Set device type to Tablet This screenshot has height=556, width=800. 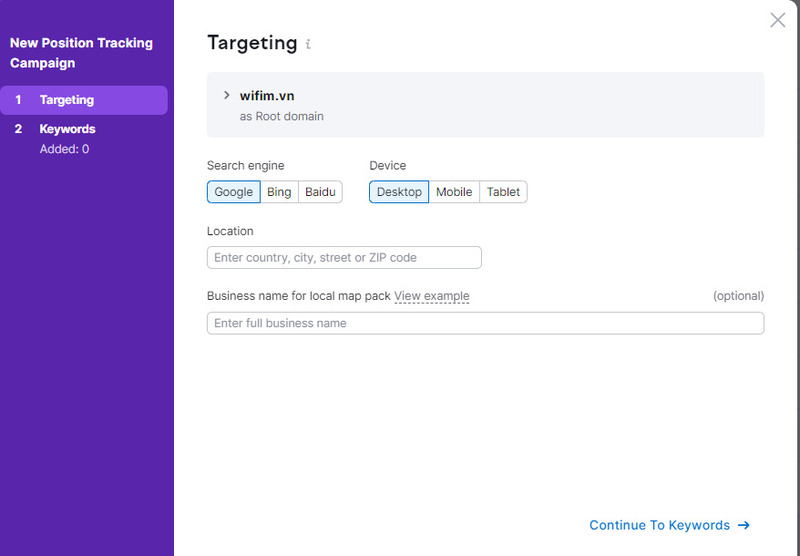[x=503, y=192]
